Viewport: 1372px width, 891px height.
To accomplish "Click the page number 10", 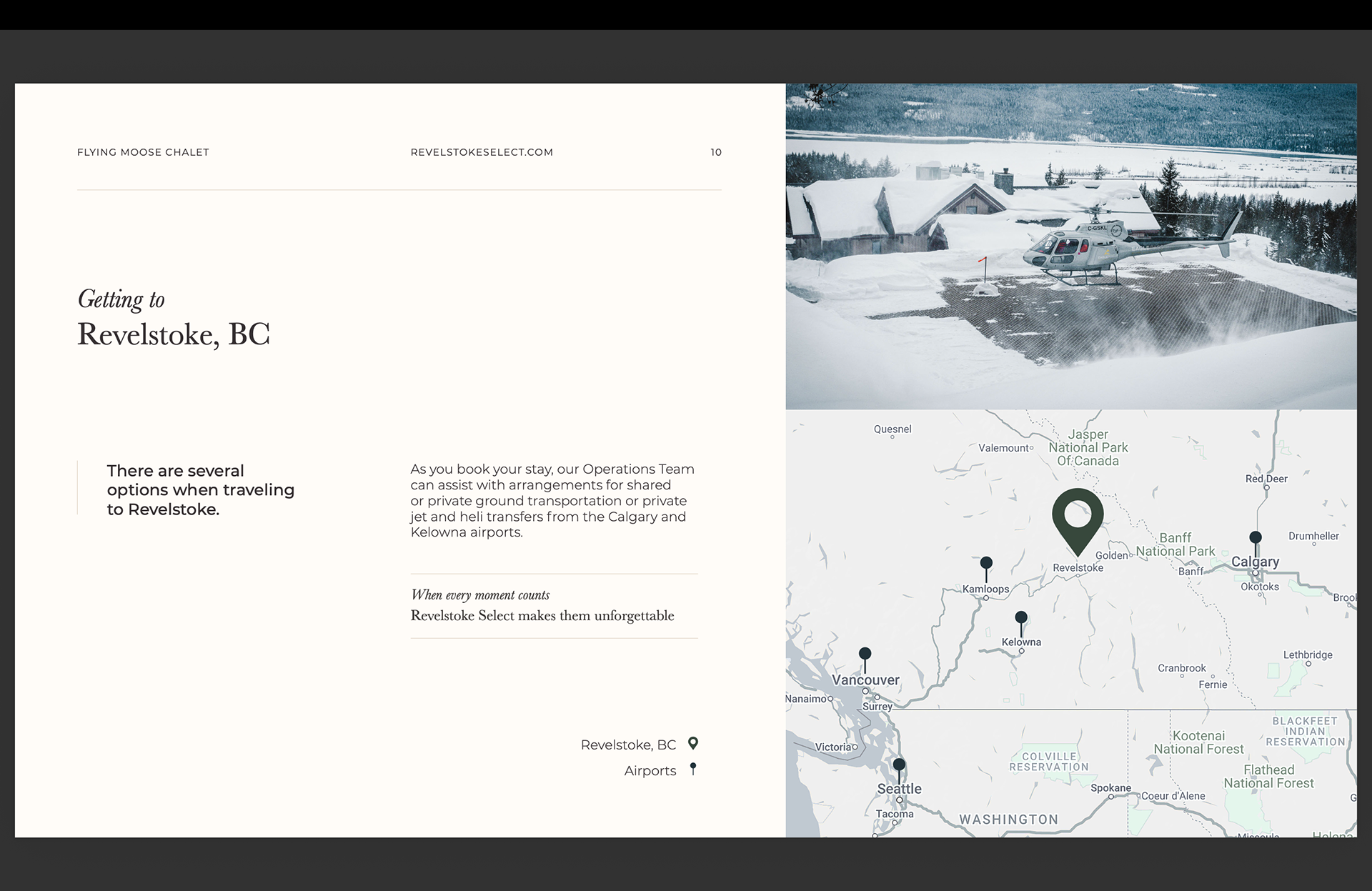I will (716, 152).
